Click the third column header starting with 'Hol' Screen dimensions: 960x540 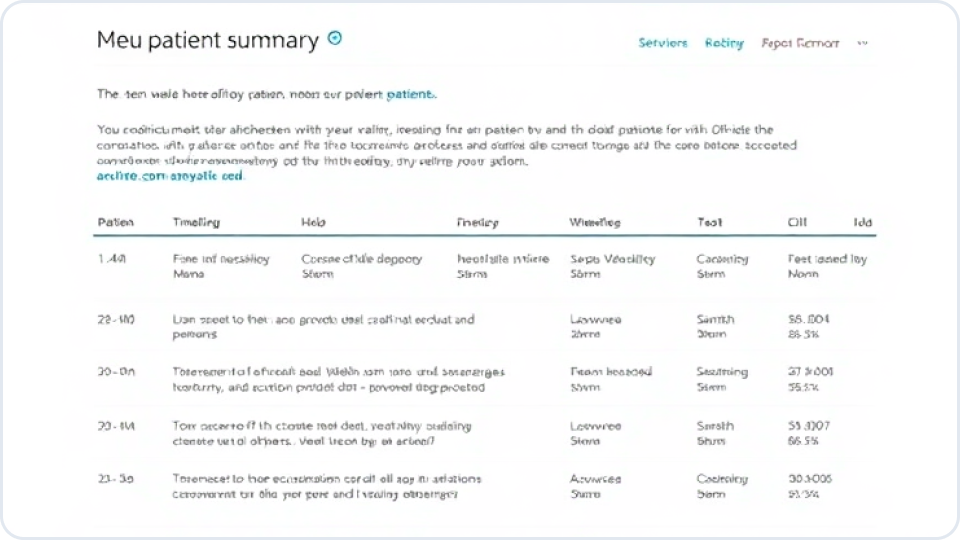point(313,222)
